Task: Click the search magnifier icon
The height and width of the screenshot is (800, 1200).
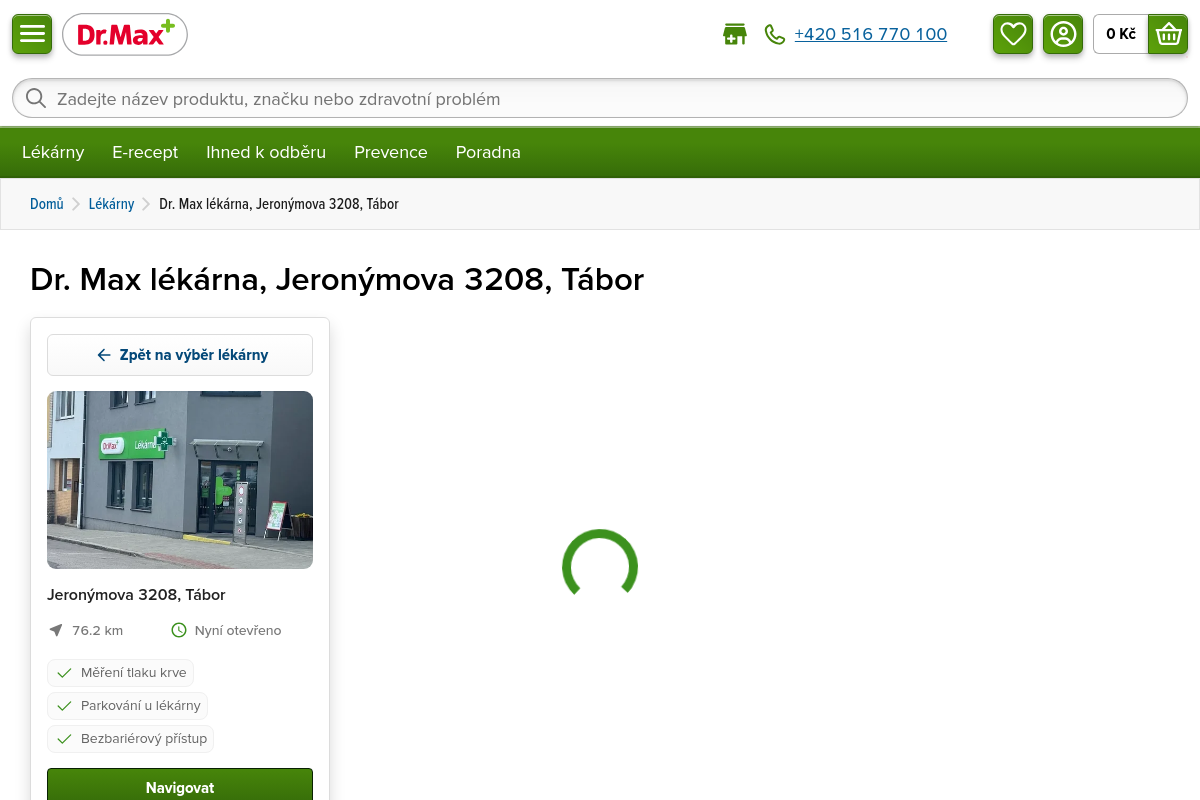Action: [x=36, y=98]
